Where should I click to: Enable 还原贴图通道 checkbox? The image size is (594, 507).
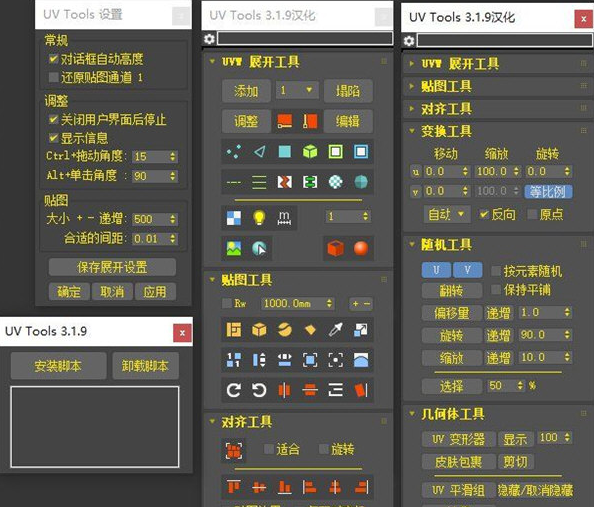pyautogui.click(x=53, y=77)
